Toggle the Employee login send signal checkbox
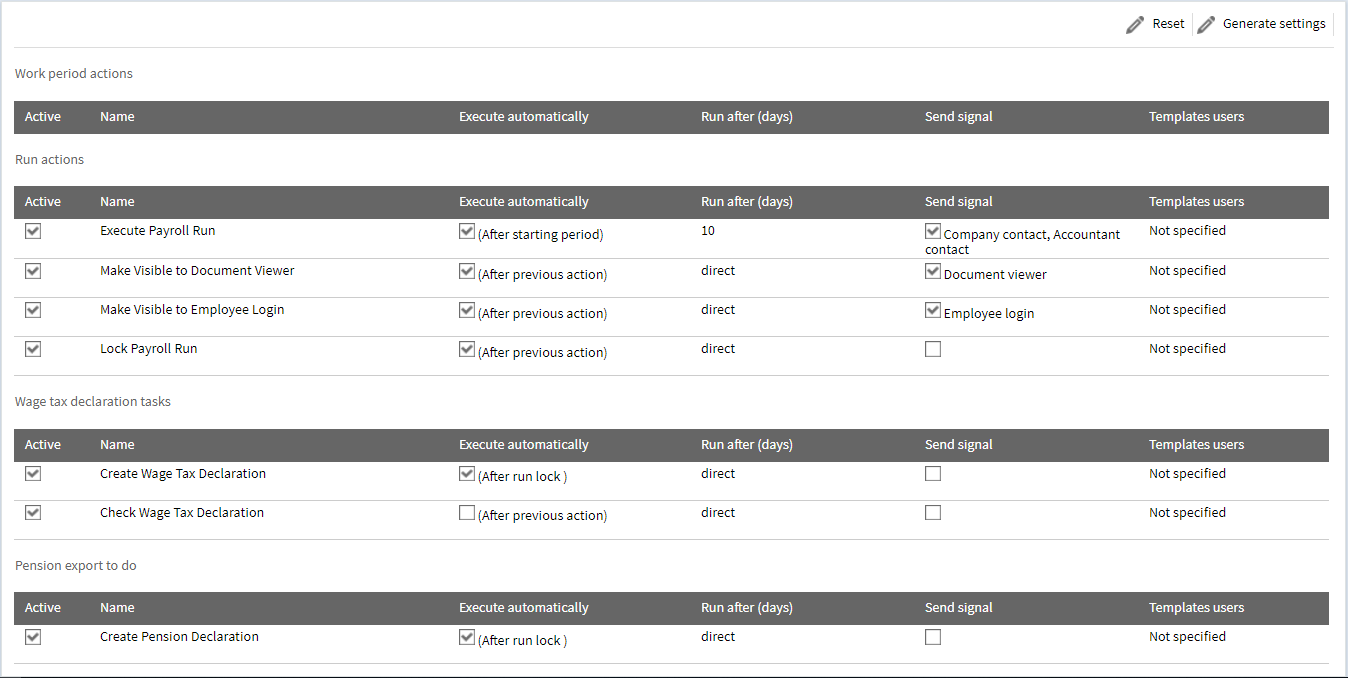The image size is (1348, 678). click(933, 310)
